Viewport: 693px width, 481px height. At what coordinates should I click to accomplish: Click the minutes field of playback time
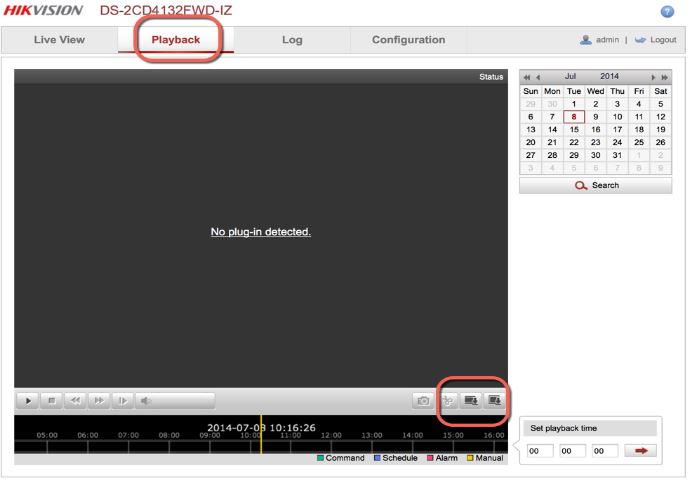(x=572, y=451)
